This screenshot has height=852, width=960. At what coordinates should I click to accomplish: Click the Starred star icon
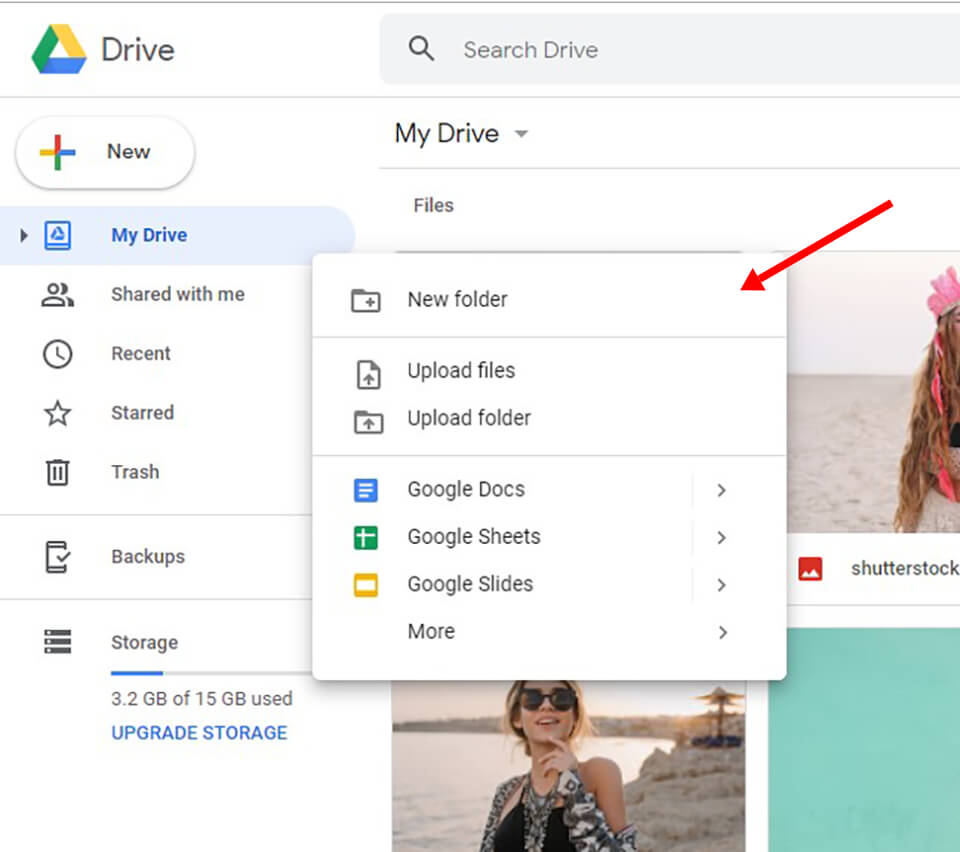pos(58,413)
